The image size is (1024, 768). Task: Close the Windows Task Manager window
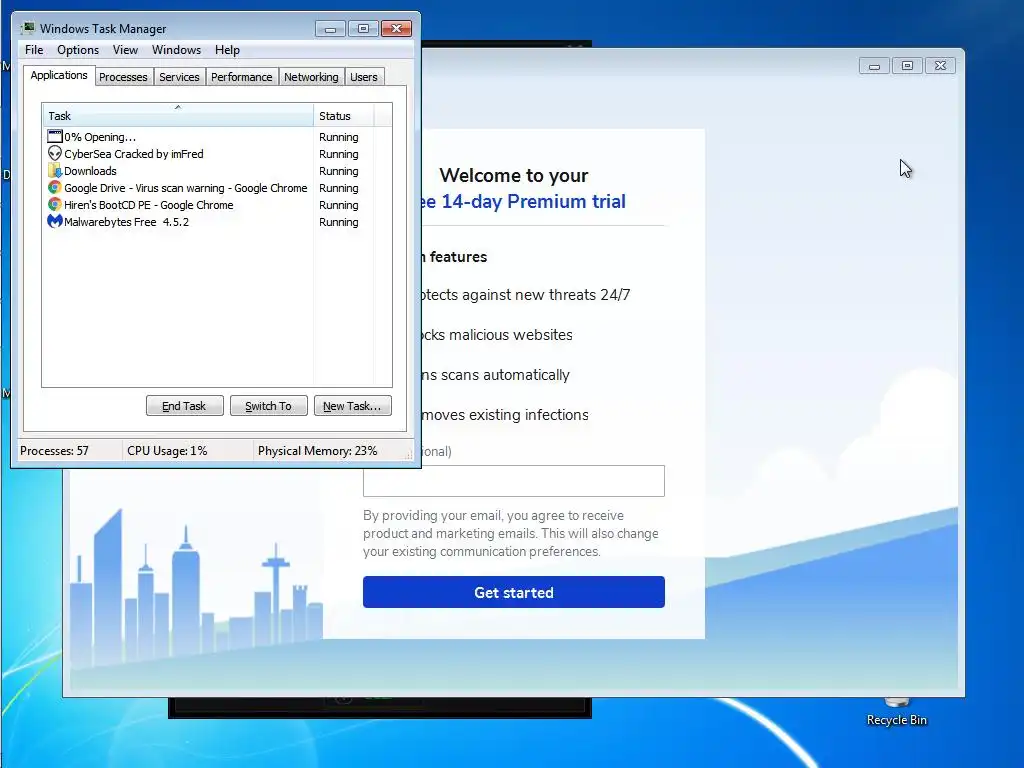[396, 29]
